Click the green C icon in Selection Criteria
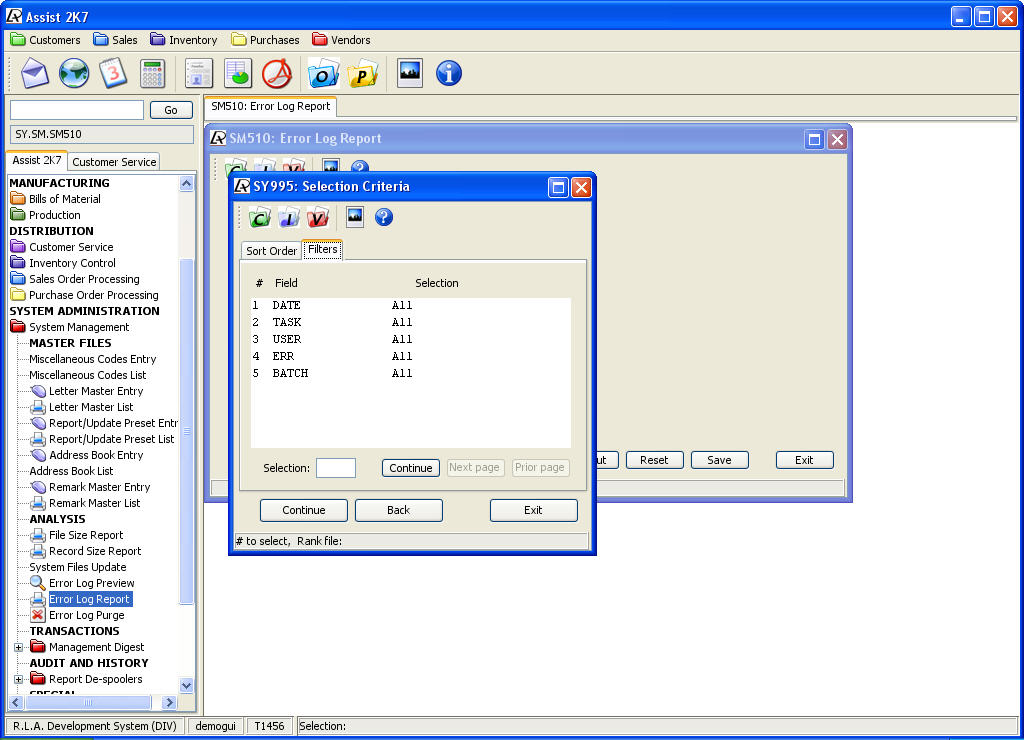Viewport: 1024px width, 740px height. (260, 218)
